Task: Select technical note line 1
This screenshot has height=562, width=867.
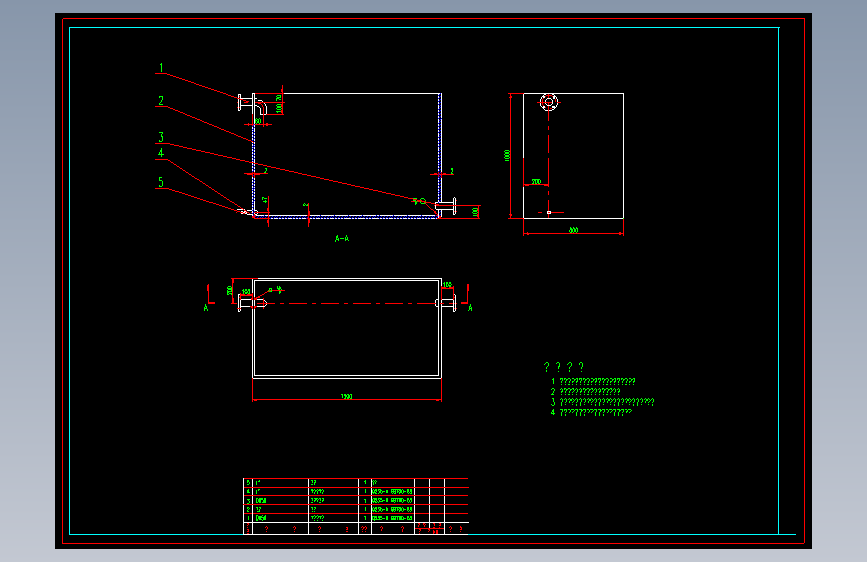Action: pyautogui.click(x=593, y=381)
